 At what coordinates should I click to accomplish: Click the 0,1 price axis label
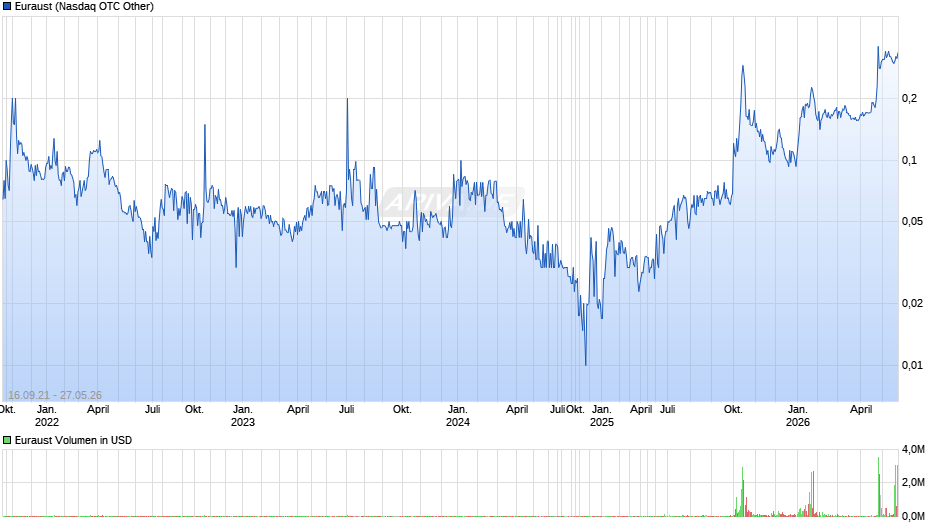tap(909, 160)
